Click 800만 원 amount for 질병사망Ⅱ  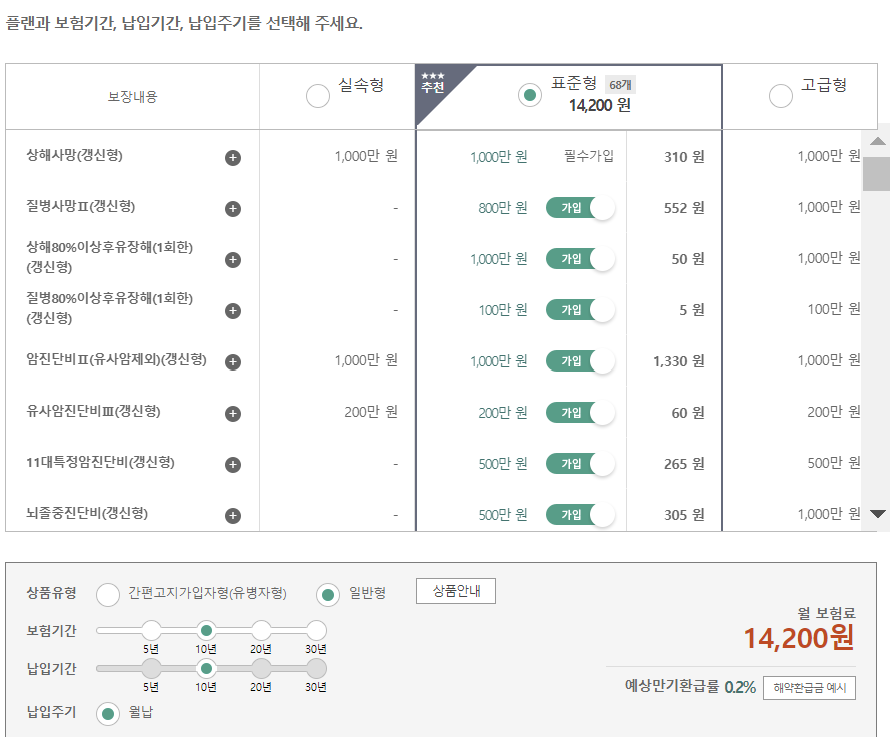[x=502, y=208]
